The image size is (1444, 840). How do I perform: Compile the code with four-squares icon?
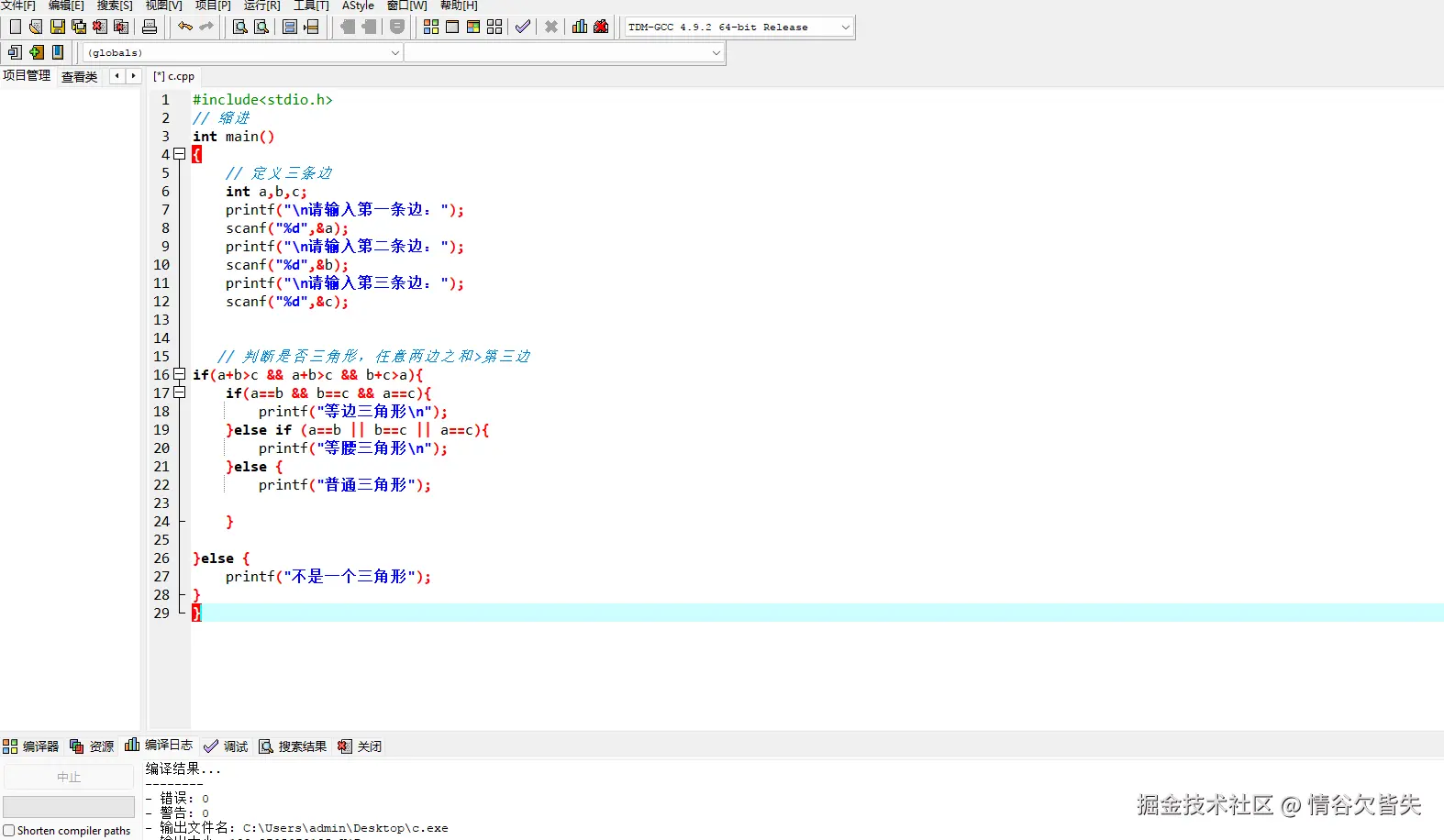tap(431, 27)
